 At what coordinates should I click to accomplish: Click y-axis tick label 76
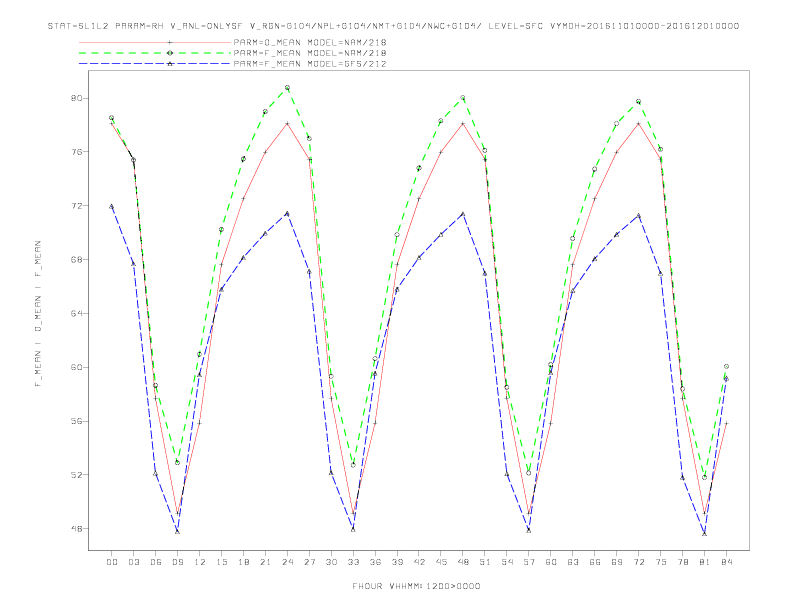[76, 151]
